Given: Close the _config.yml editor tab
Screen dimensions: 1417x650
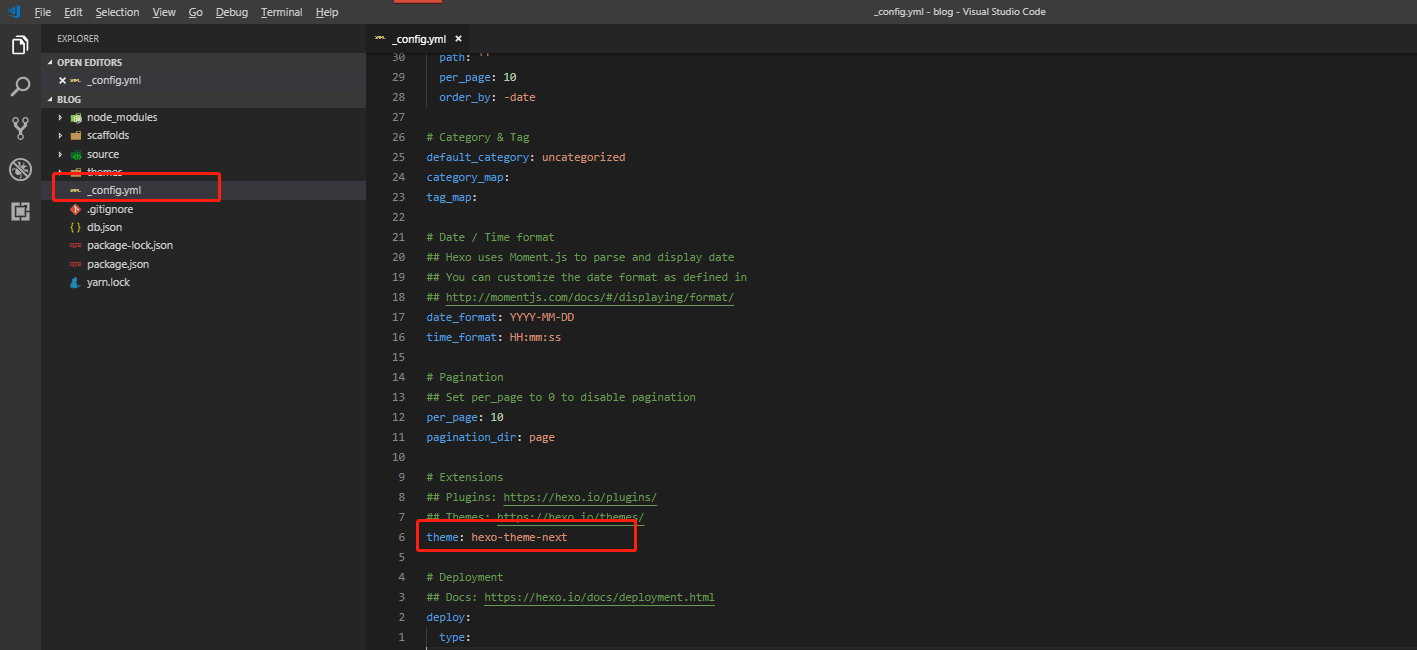Looking at the screenshot, I should click(458, 39).
